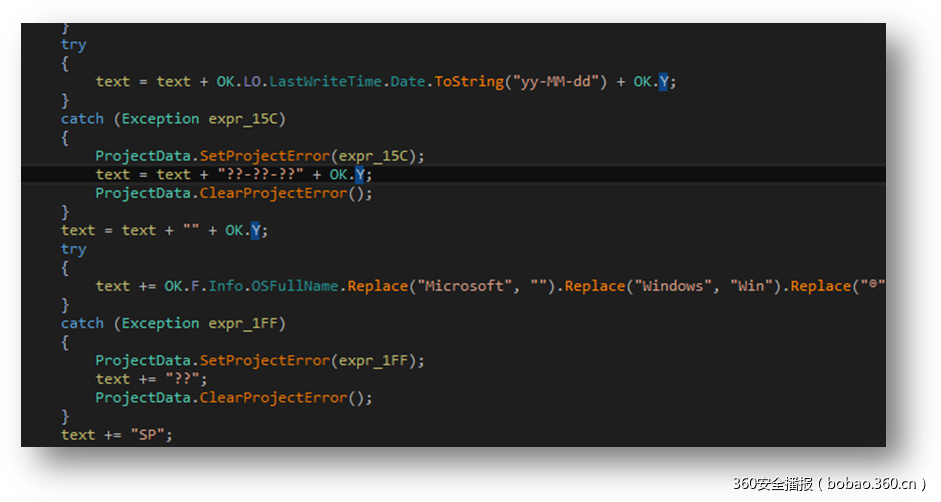
Task: Click the first try keyword at the top
Action: coord(73,45)
